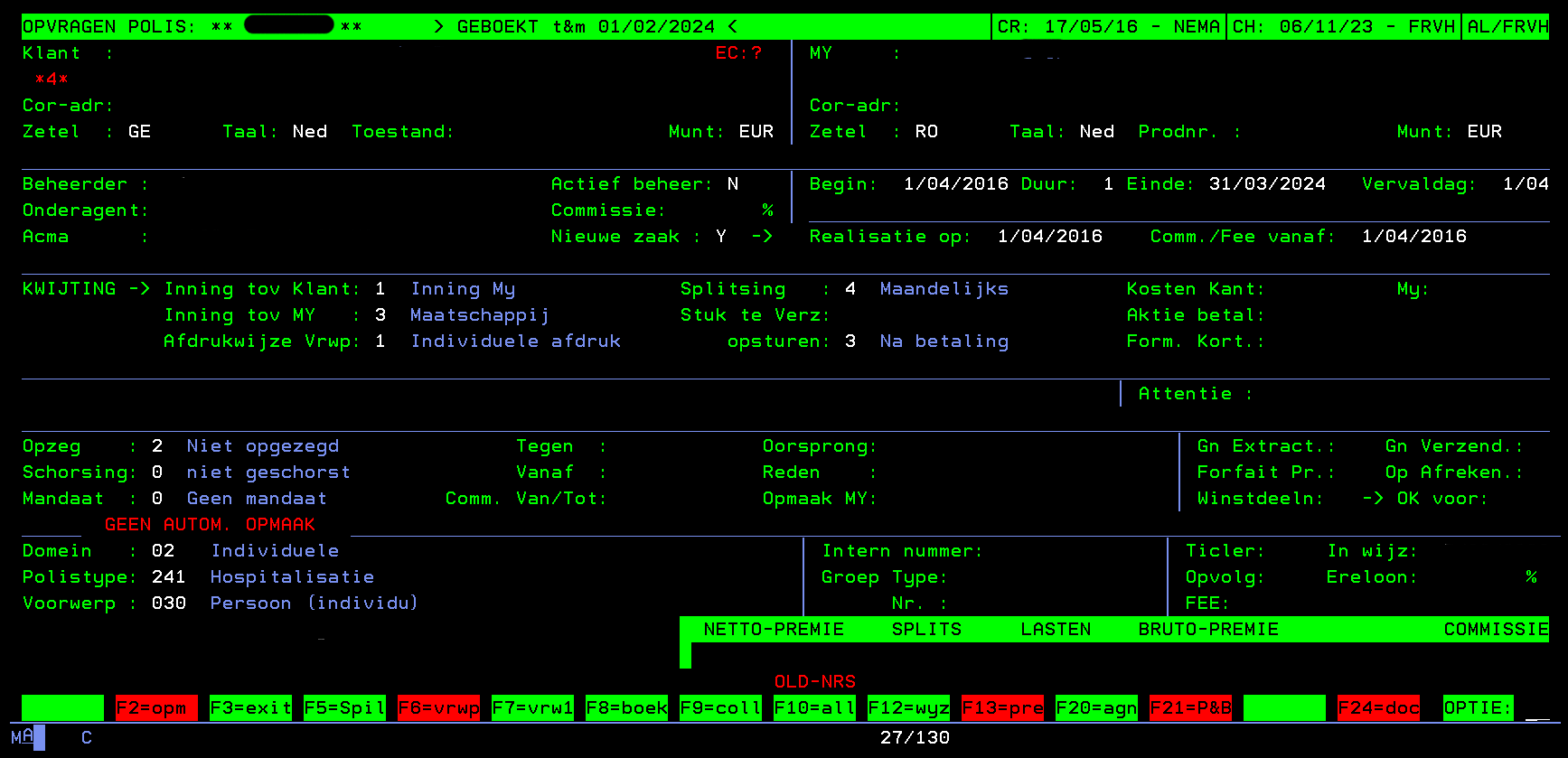Select the F20=agn function key
The width and height of the screenshot is (1568, 758).
1096,708
